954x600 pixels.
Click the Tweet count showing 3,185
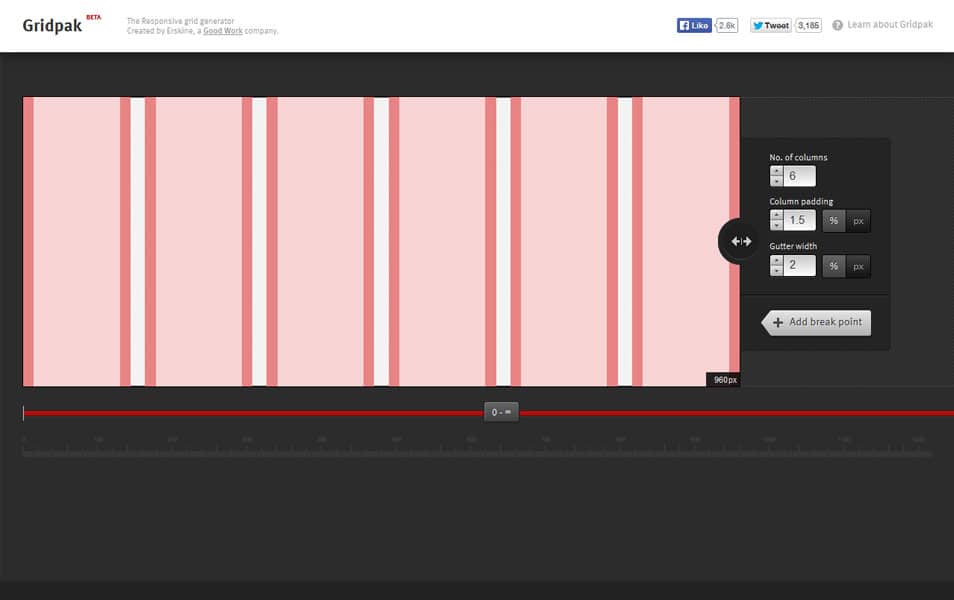click(808, 25)
